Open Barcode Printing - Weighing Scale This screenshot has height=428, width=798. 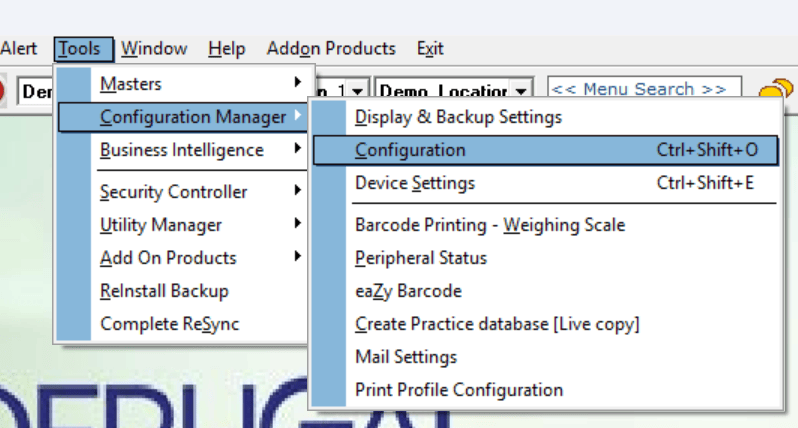[490, 225]
